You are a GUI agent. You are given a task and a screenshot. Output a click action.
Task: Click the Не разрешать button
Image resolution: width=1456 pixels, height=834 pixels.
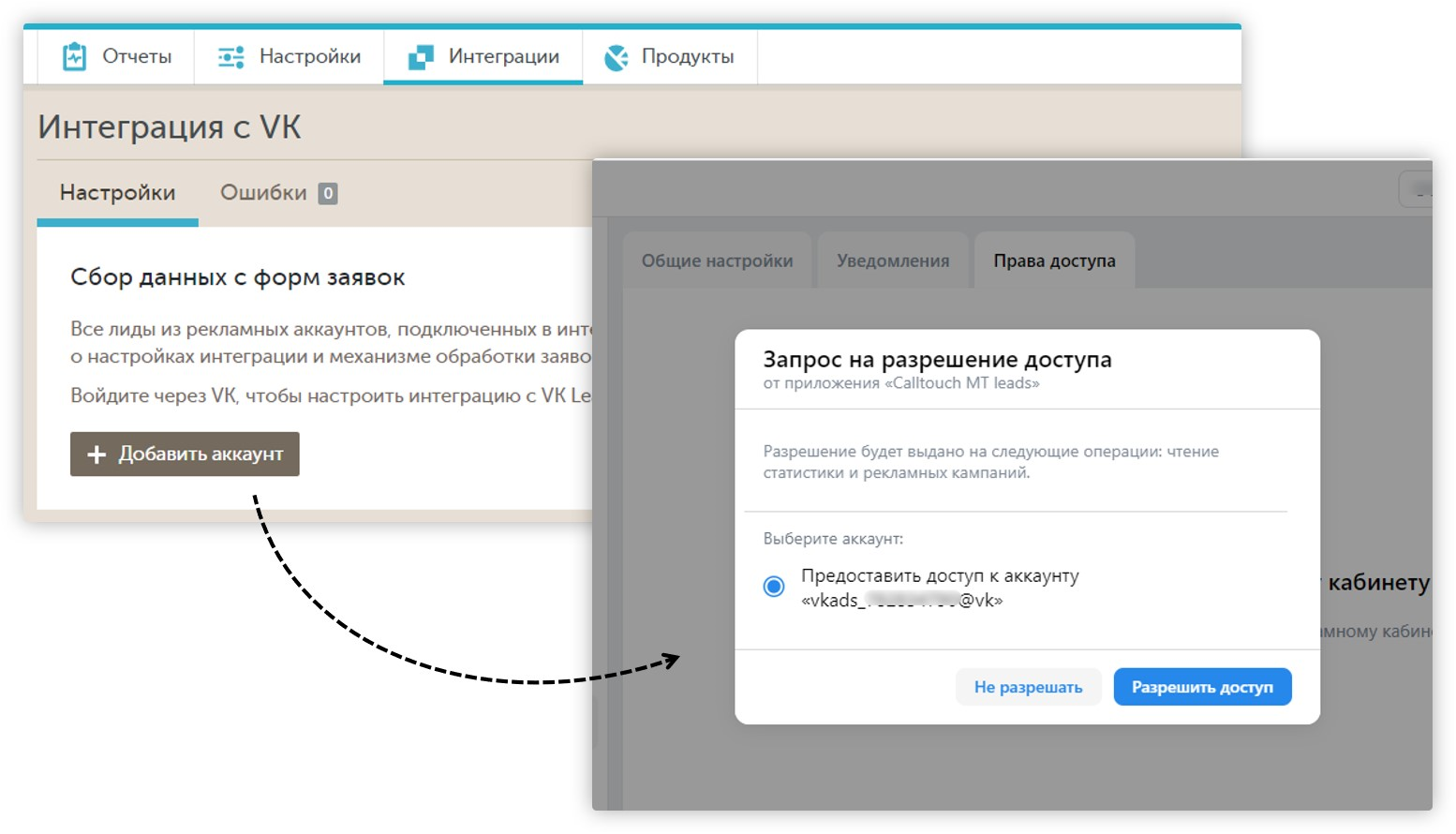[x=1029, y=687]
